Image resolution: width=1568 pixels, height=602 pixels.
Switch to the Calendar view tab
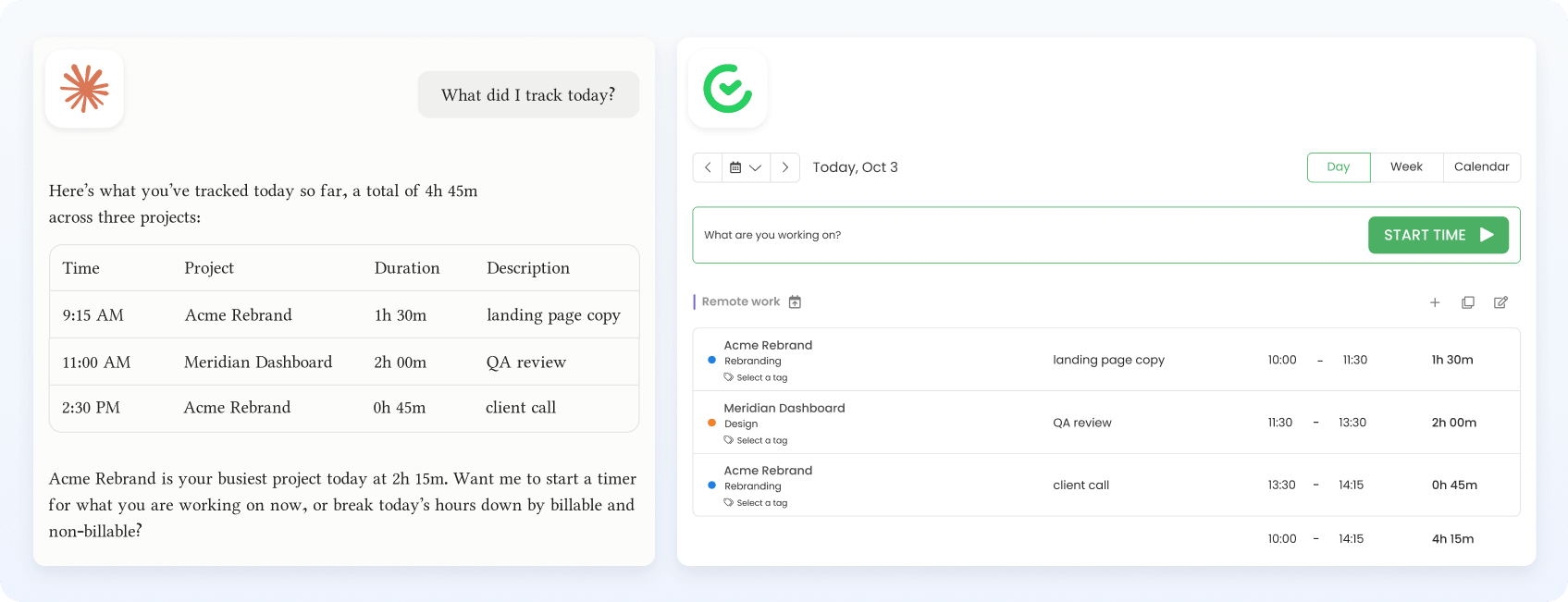click(1481, 167)
